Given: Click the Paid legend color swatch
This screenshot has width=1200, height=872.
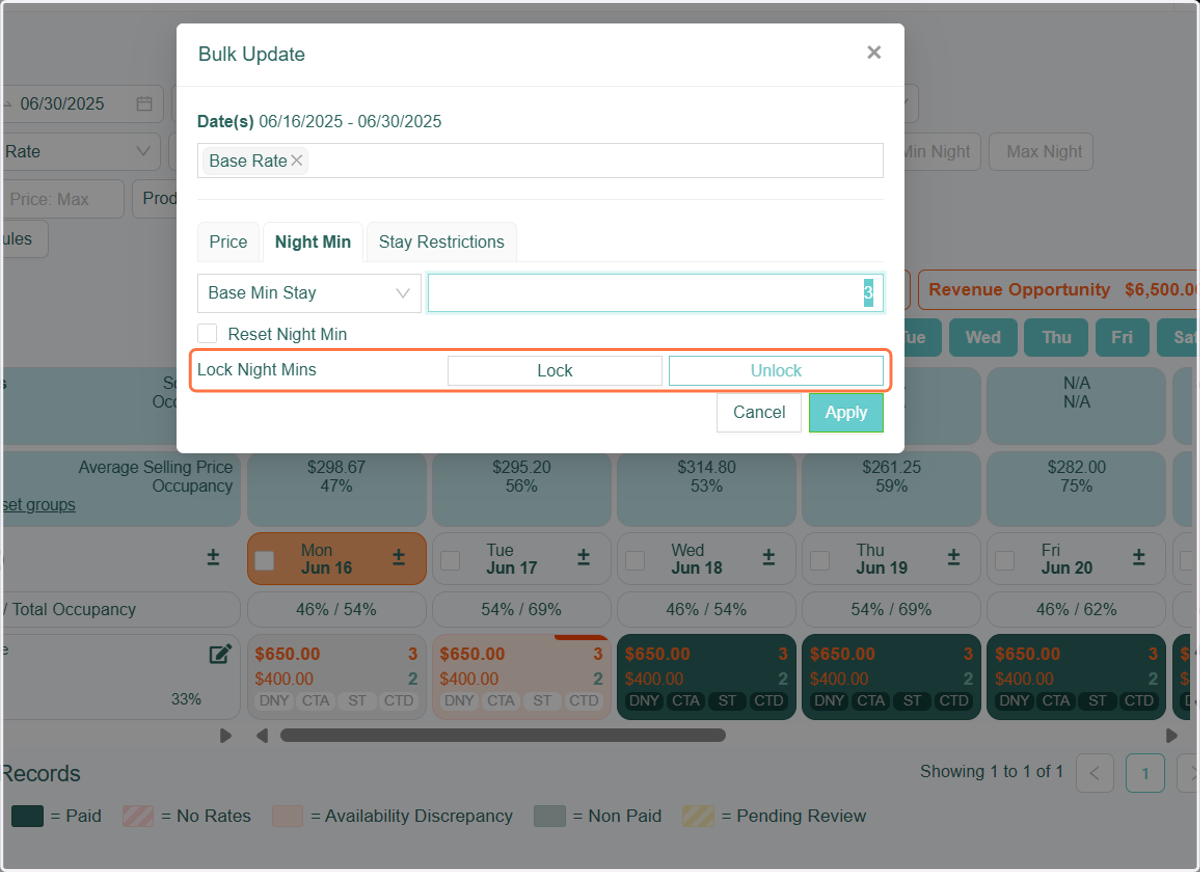Looking at the screenshot, I should tap(28, 816).
